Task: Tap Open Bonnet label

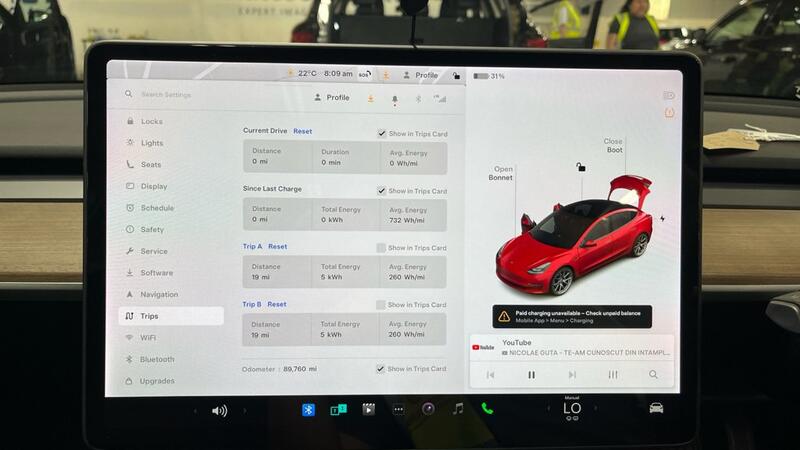Action: 501,173
